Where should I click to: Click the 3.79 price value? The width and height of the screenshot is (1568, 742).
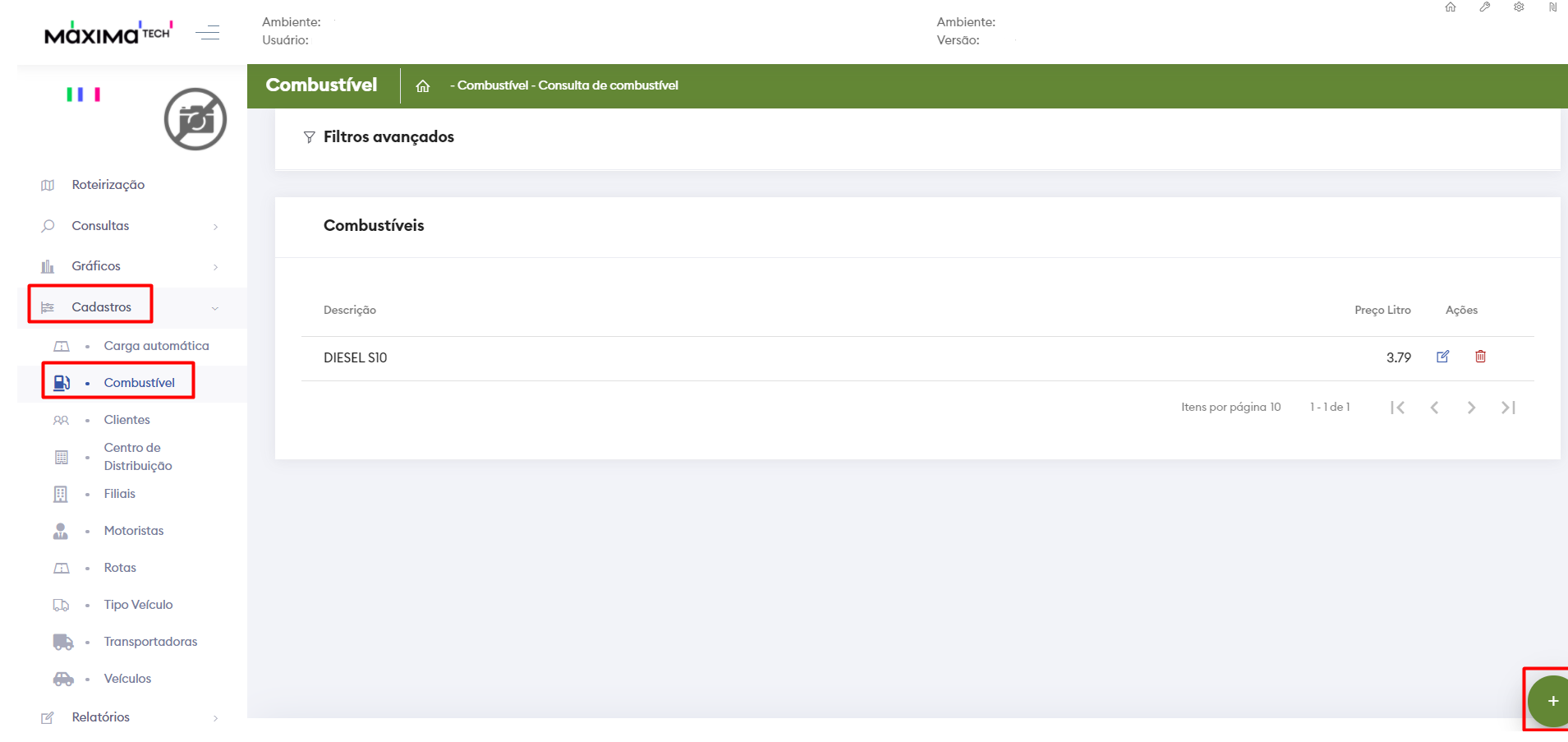tap(1399, 357)
